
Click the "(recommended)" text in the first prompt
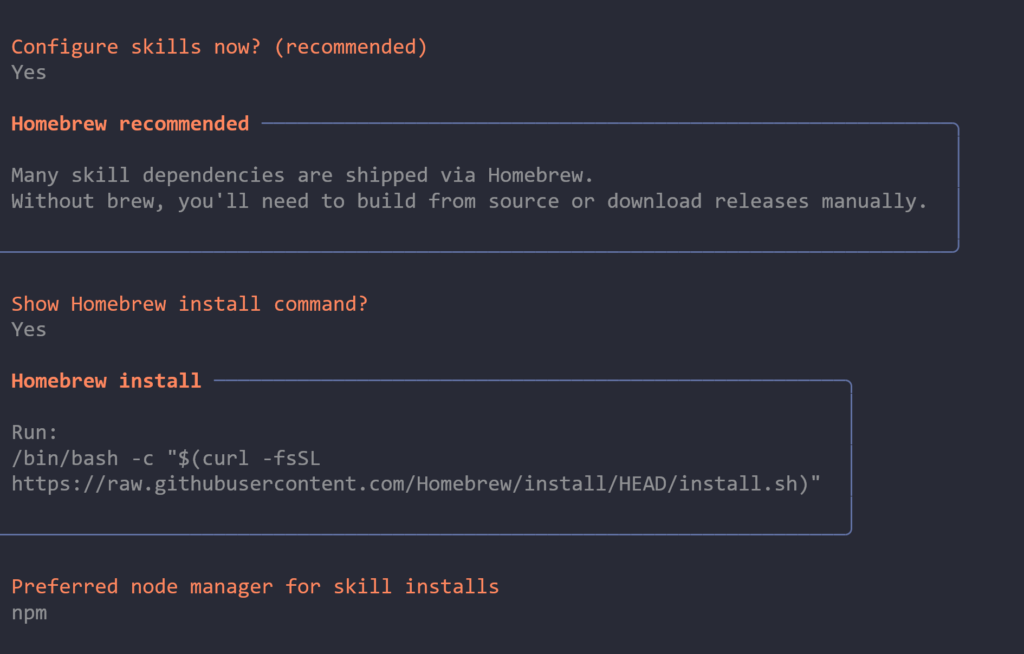coord(350,47)
